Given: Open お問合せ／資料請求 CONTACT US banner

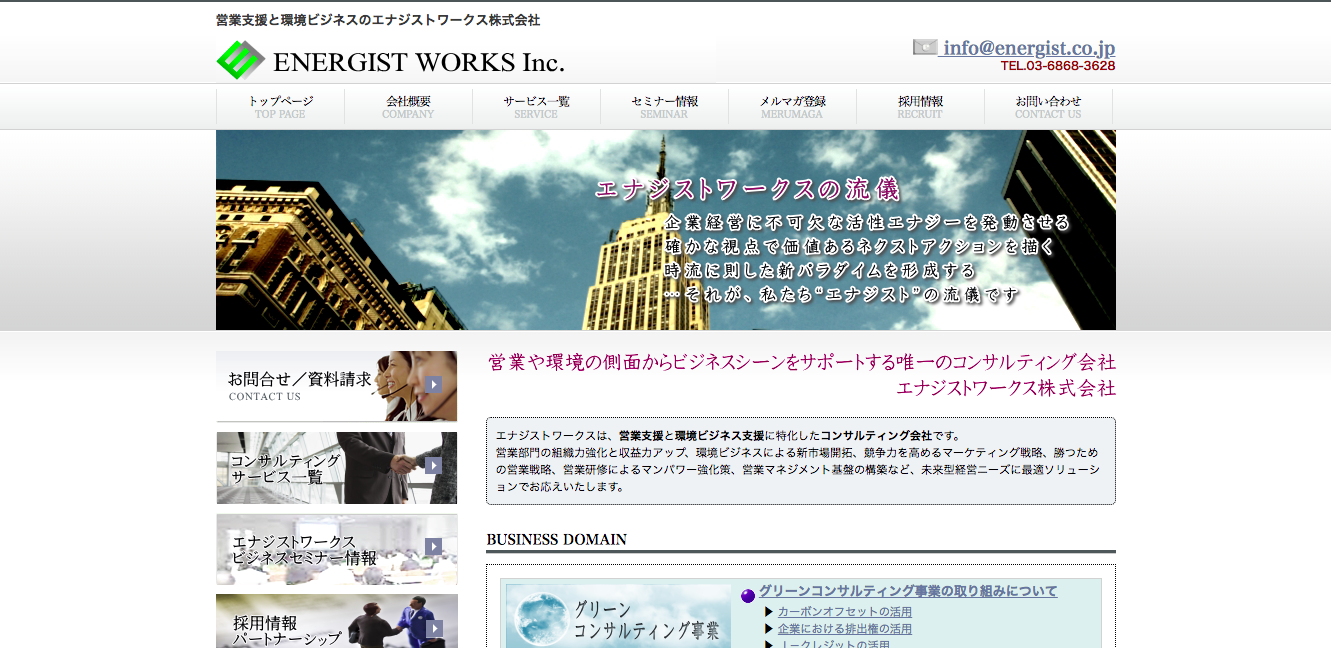Looking at the screenshot, I should click(337, 386).
